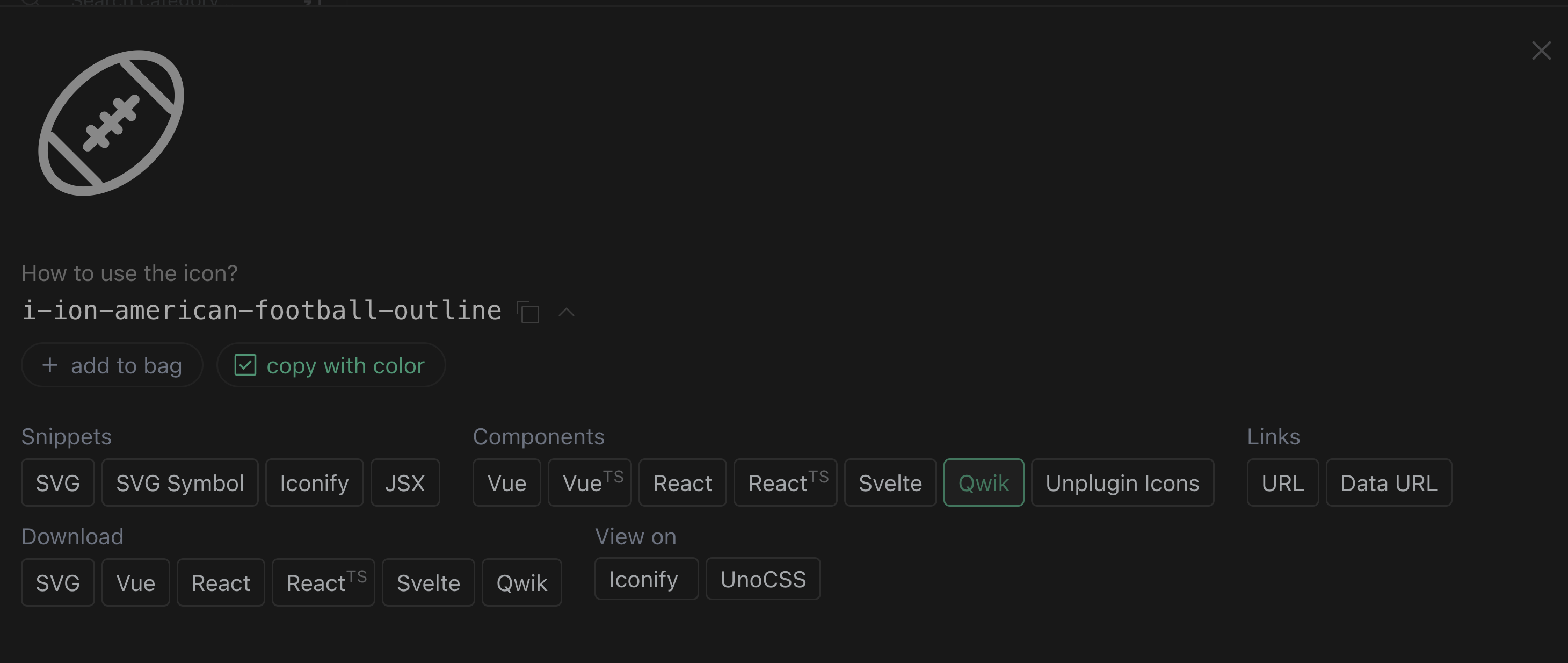Download the icon as SVG file

pyautogui.click(x=58, y=582)
